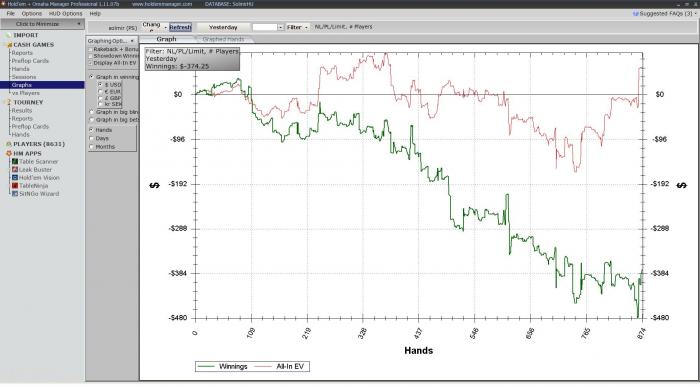Switch to the Graphed Hands tab
700x387 pixels.
coord(223,39)
